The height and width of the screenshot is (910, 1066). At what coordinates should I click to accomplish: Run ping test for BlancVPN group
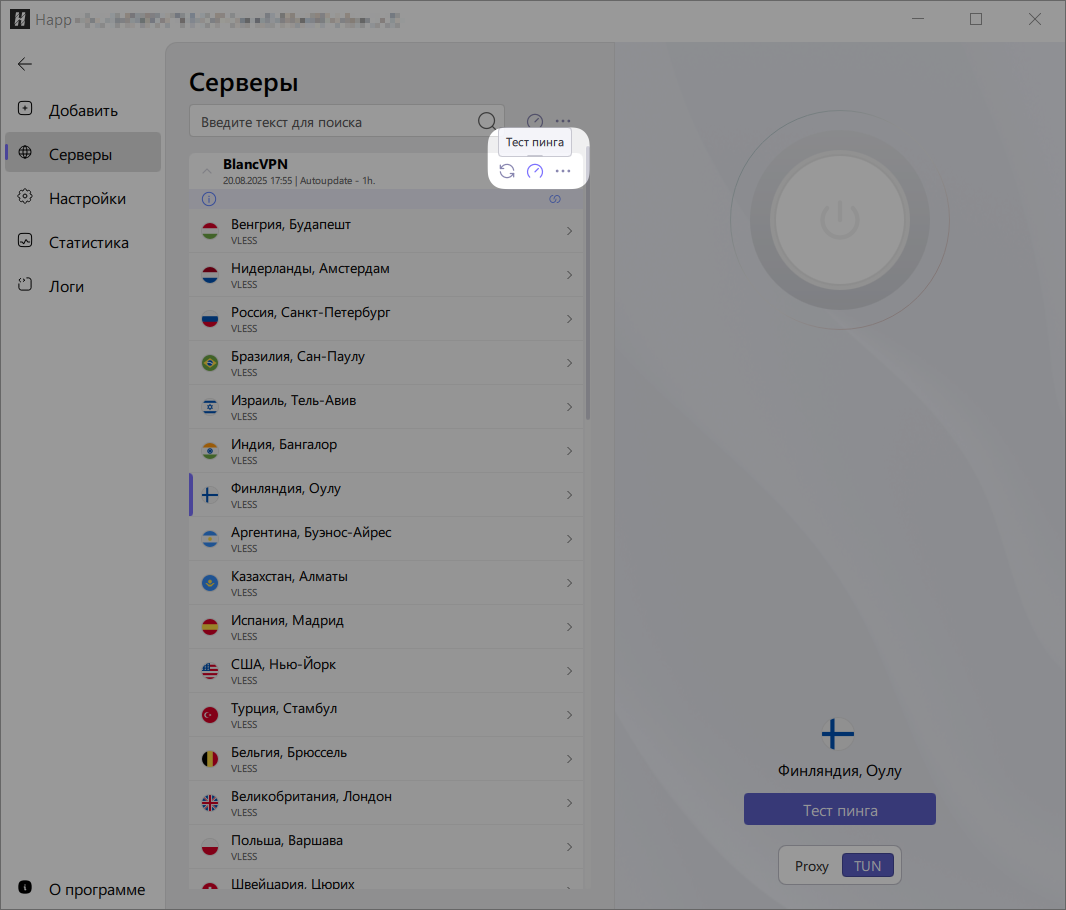coord(535,171)
